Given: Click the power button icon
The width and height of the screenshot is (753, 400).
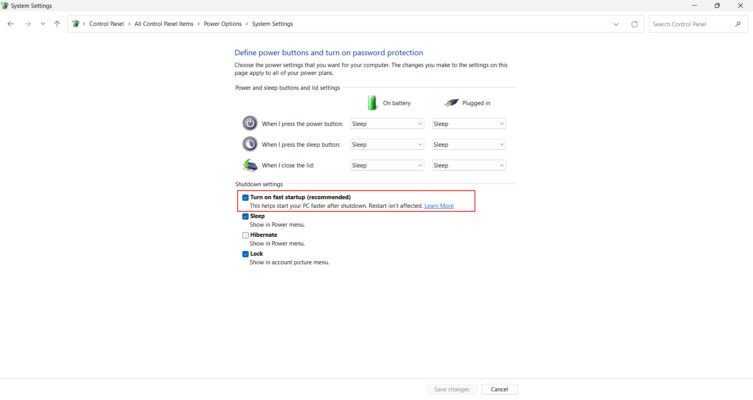Looking at the screenshot, I should 250,123.
